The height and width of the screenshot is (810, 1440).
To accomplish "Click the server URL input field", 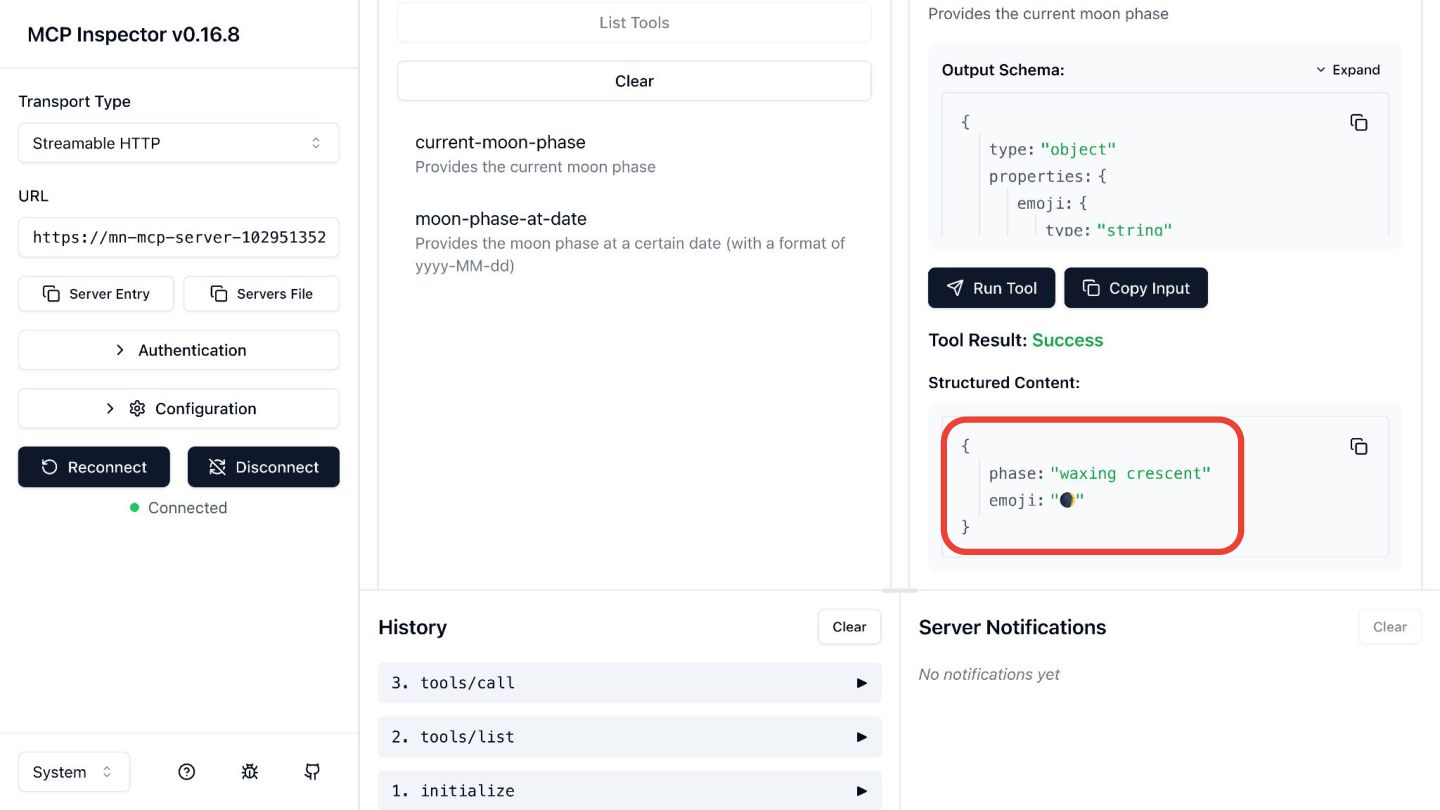I will point(179,237).
